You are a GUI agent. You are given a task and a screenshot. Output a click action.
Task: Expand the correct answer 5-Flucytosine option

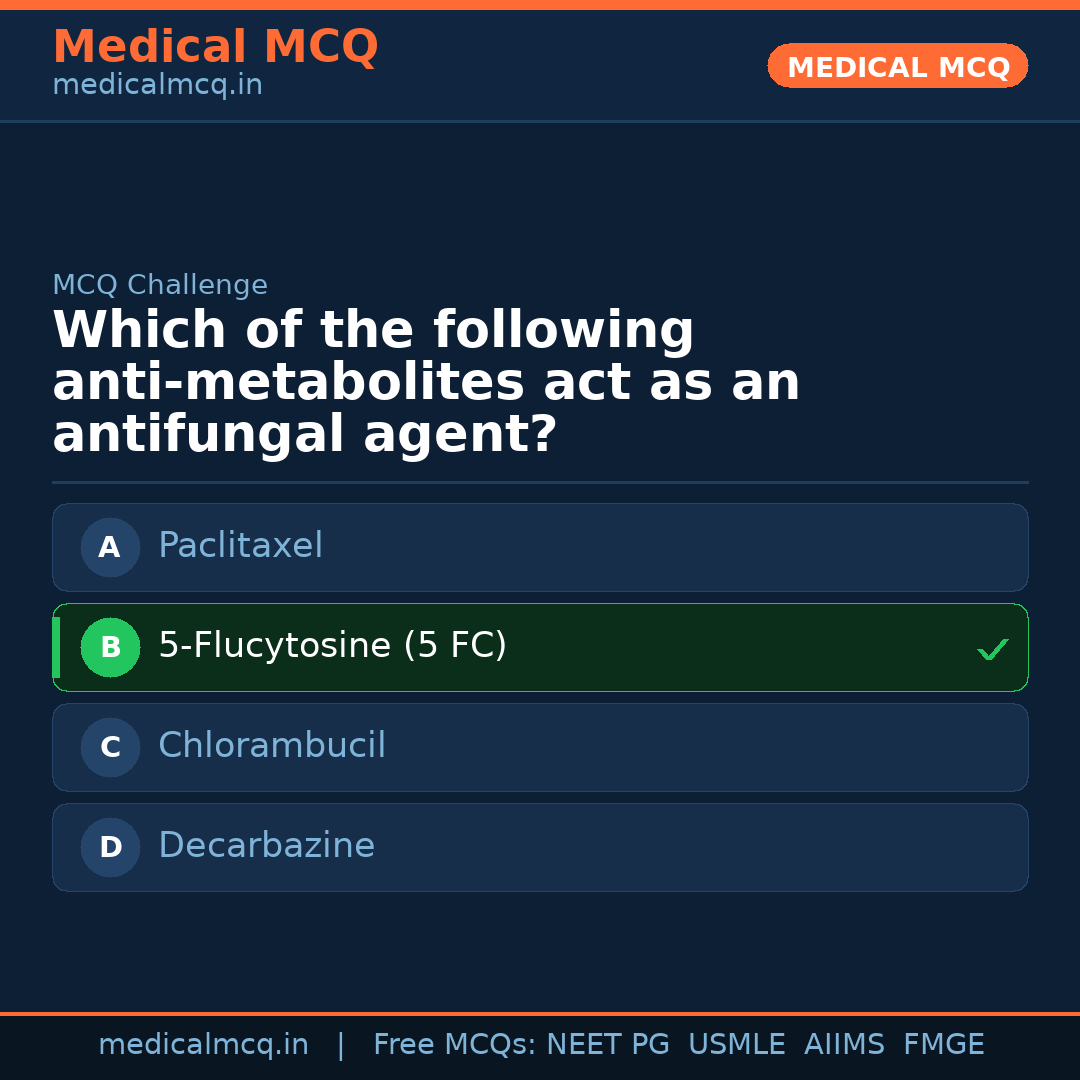tap(540, 647)
